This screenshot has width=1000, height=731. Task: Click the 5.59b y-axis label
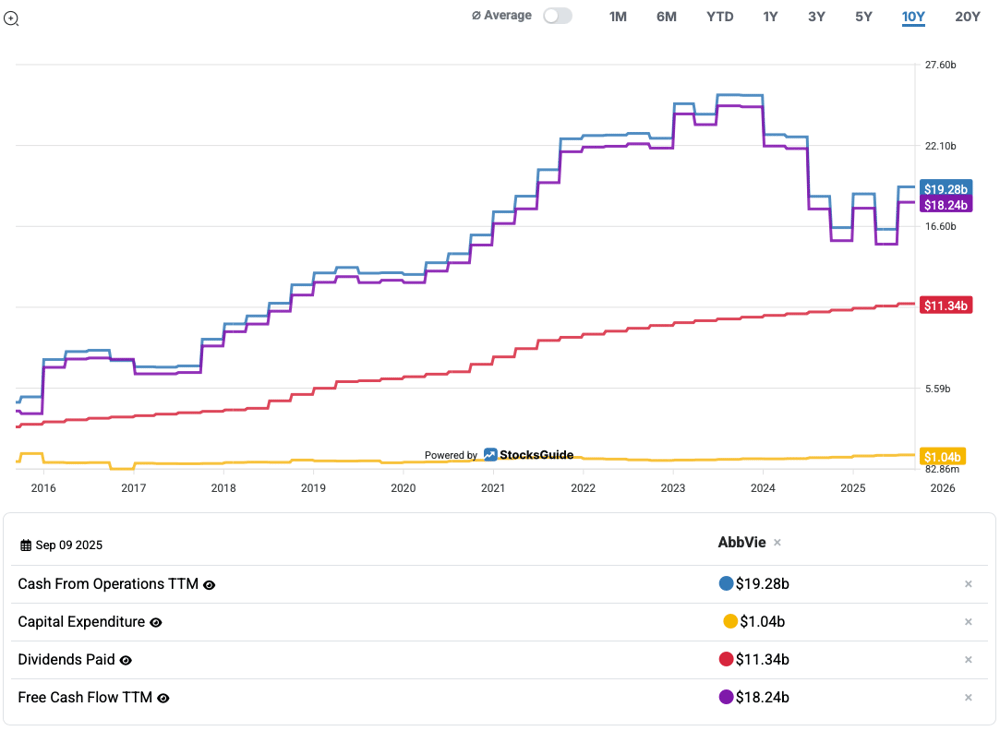[x=938, y=388]
